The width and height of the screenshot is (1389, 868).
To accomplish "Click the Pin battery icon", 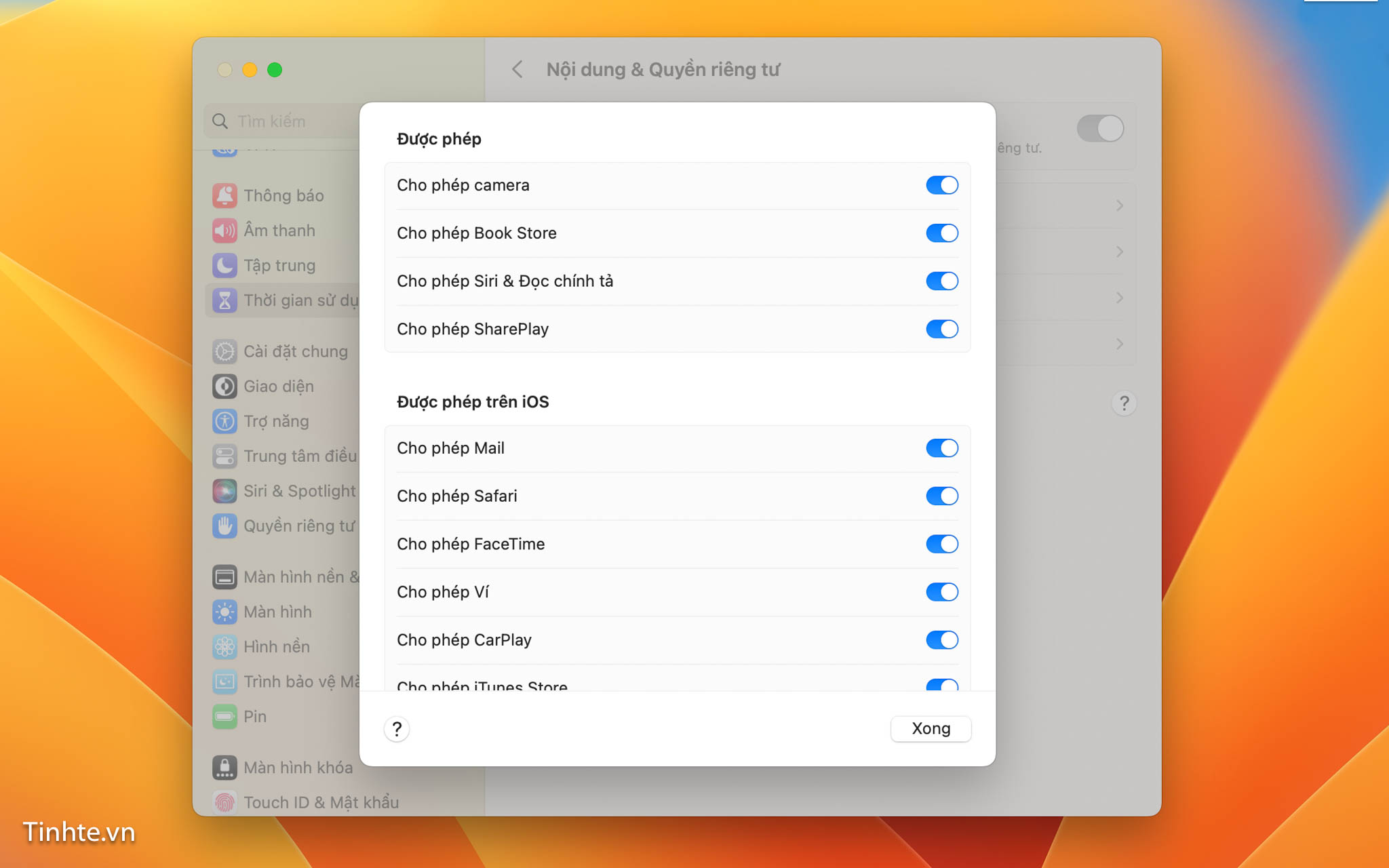I will (x=224, y=717).
